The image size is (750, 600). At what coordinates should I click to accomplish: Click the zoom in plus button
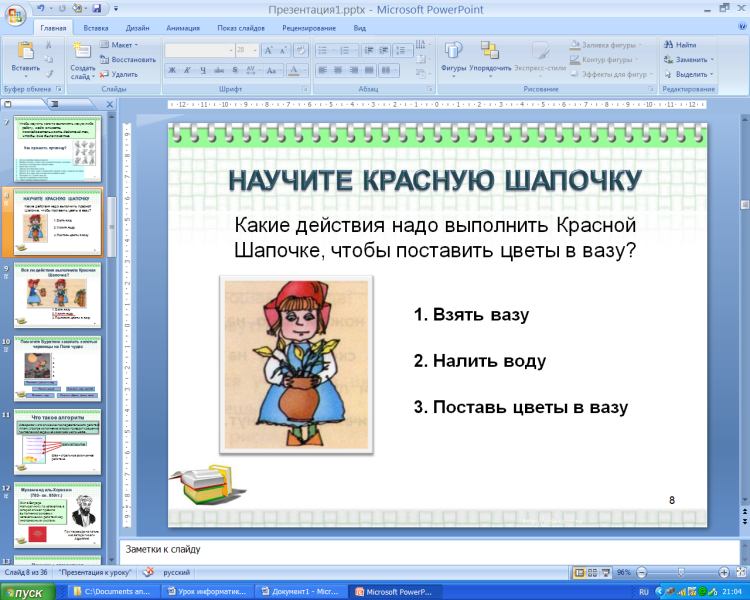(724, 572)
